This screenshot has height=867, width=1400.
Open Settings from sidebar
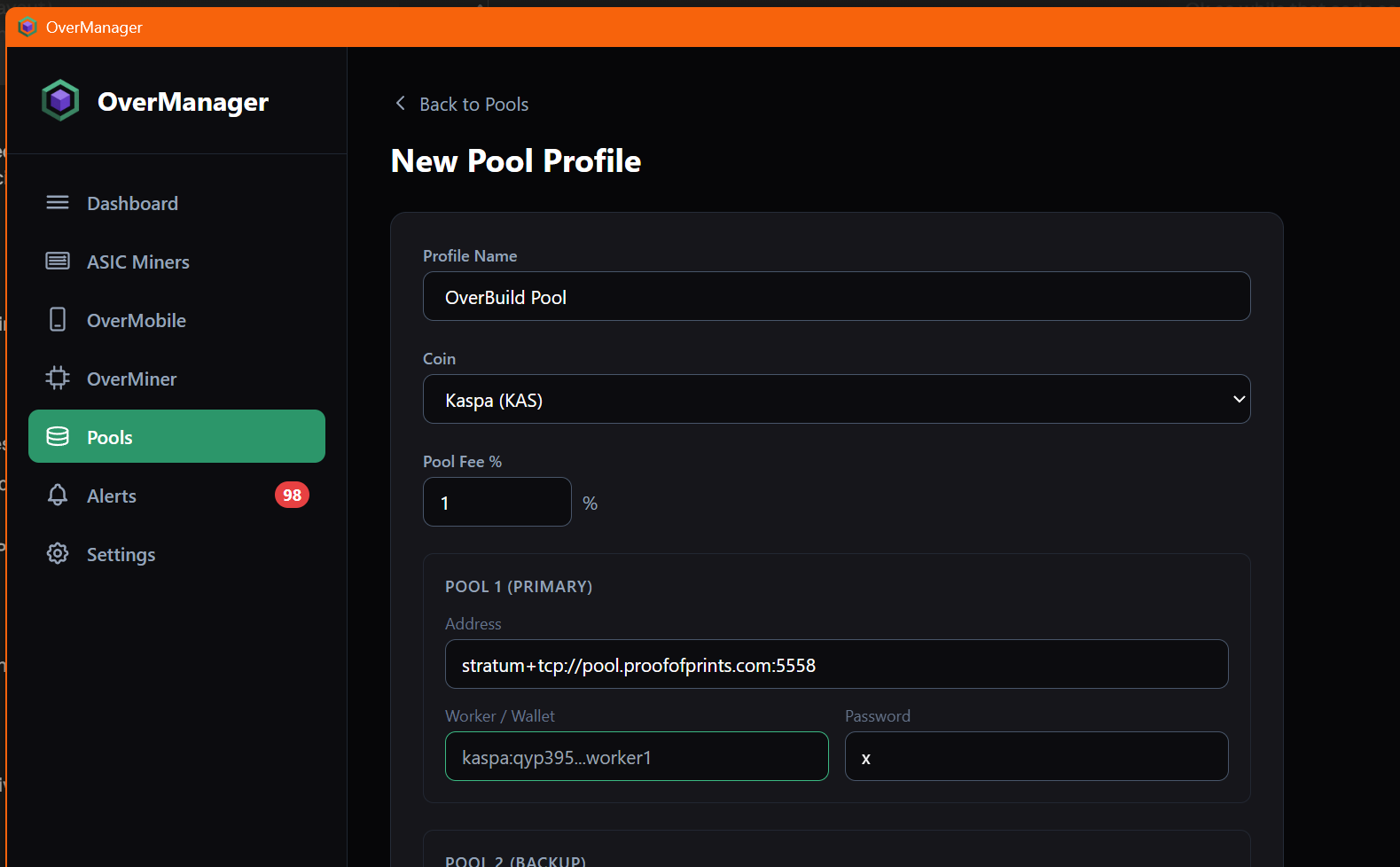[x=176, y=554]
